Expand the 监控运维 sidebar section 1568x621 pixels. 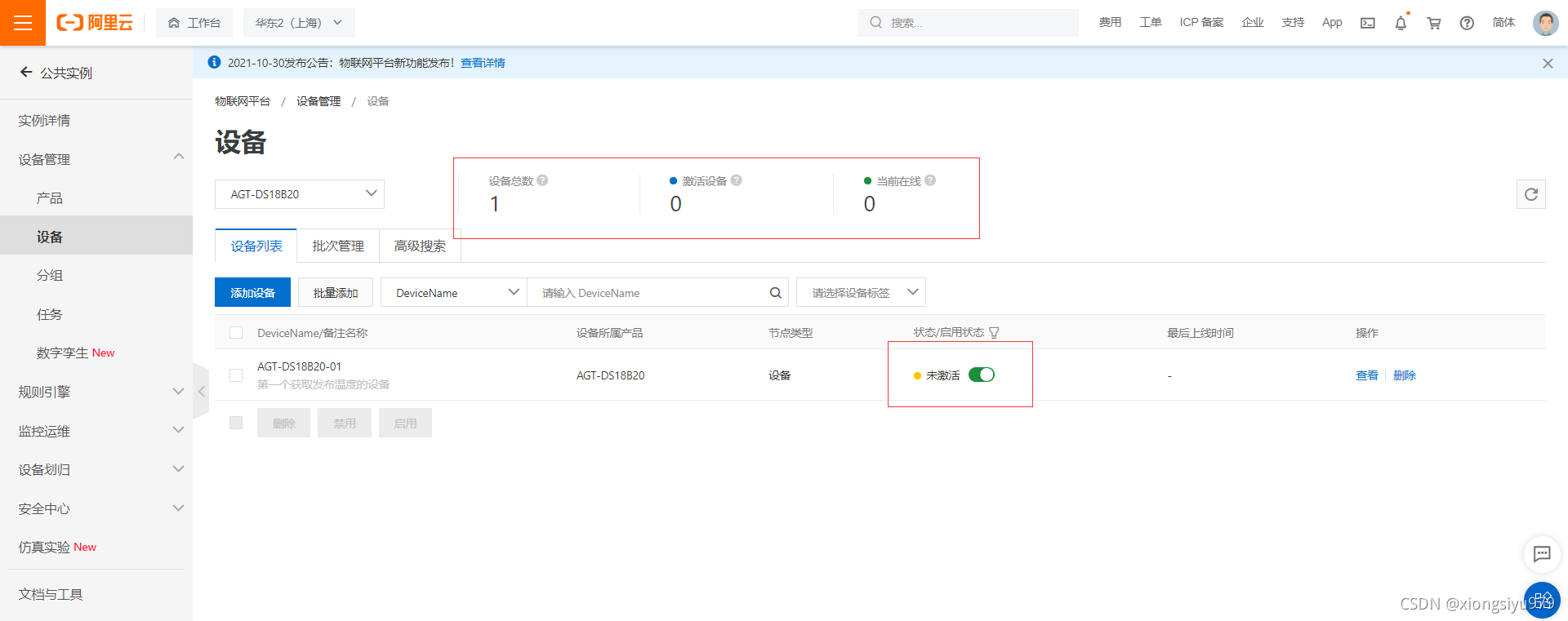coord(179,430)
